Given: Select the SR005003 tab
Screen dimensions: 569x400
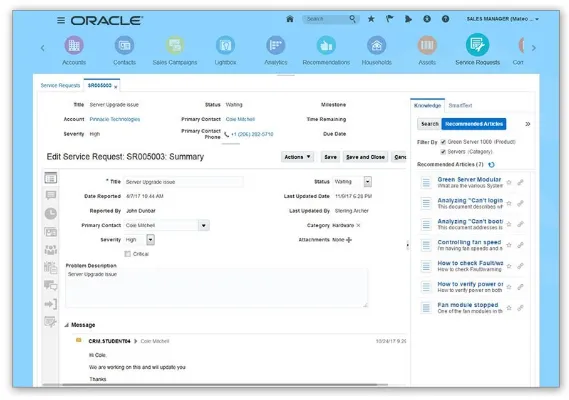Looking at the screenshot, I should point(99,86).
